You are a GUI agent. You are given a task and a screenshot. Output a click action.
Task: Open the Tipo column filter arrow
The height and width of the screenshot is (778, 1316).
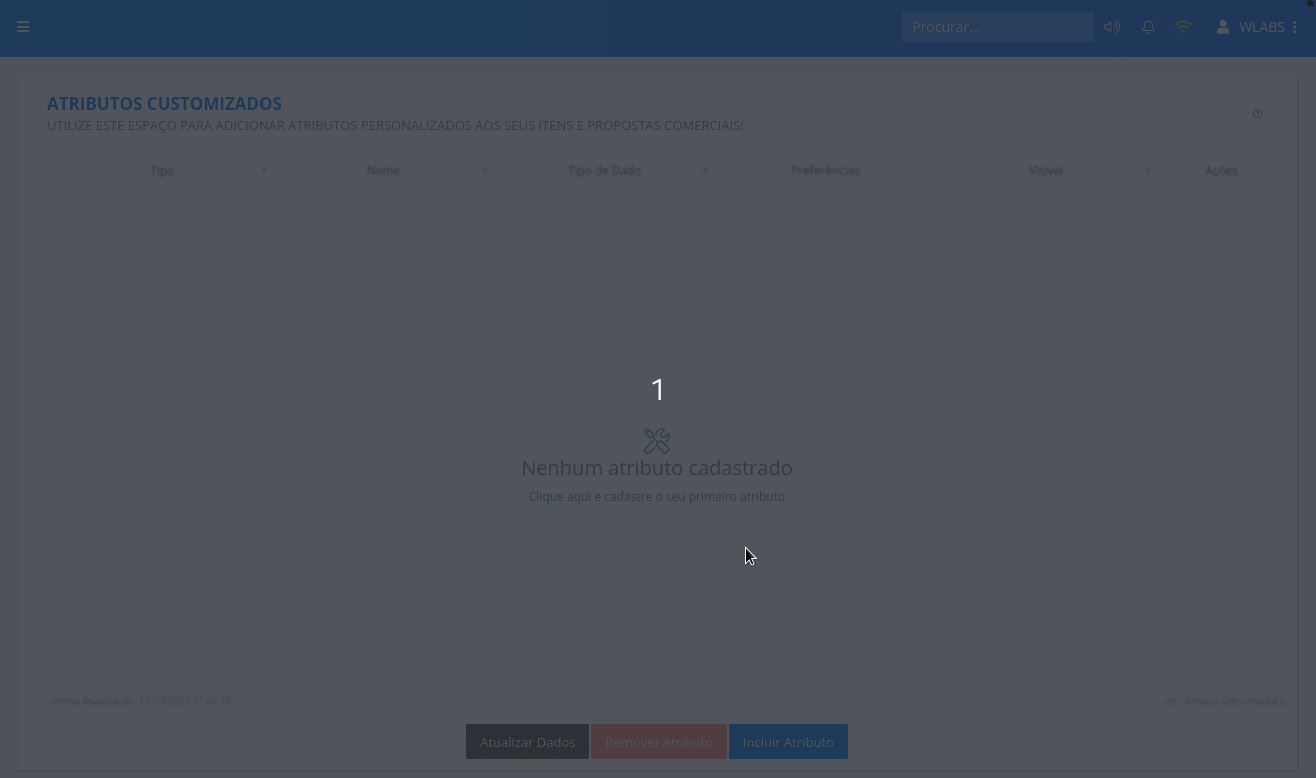coord(264,171)
